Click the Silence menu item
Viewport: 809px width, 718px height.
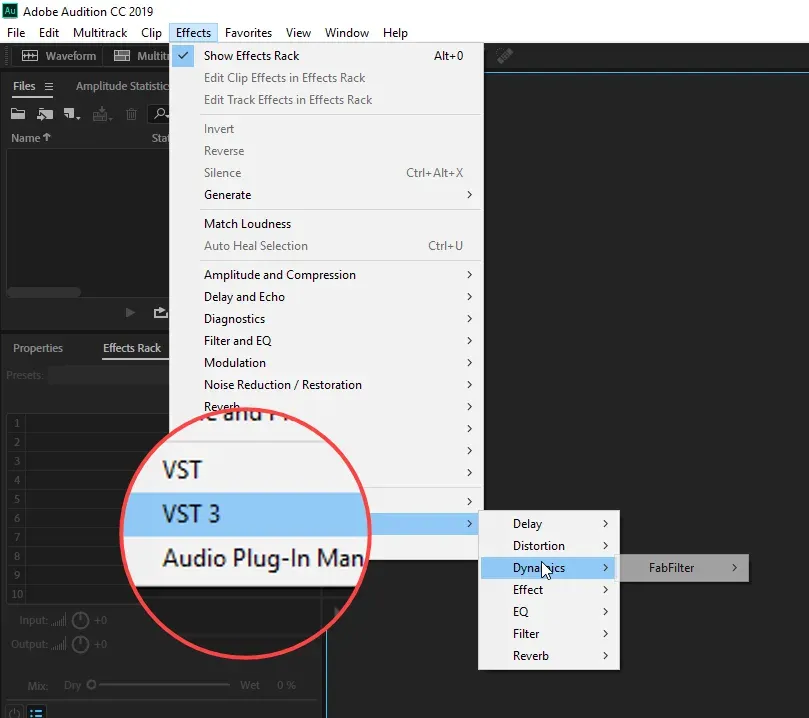point(326,173)
